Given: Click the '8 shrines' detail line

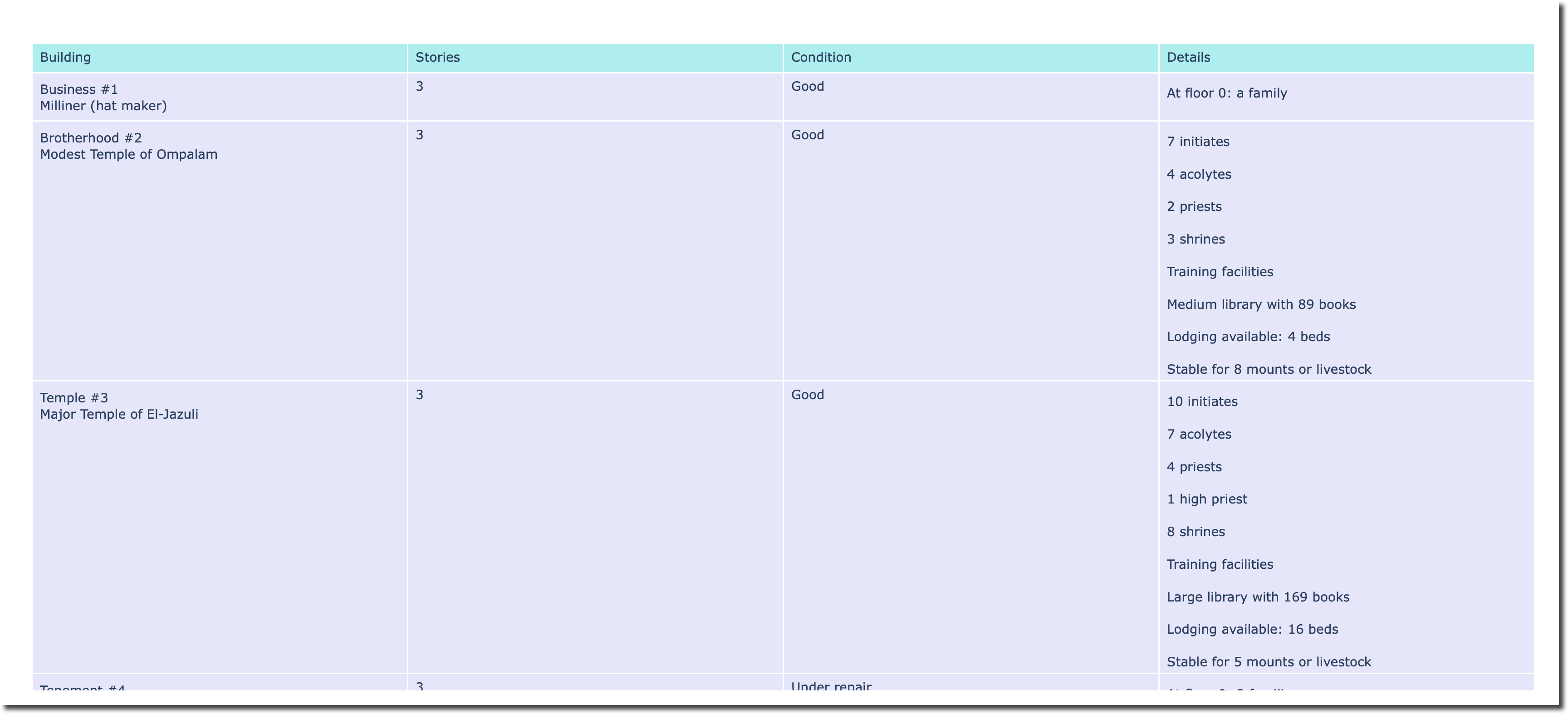Looking at the screenshot, I should click(1196, 532).
